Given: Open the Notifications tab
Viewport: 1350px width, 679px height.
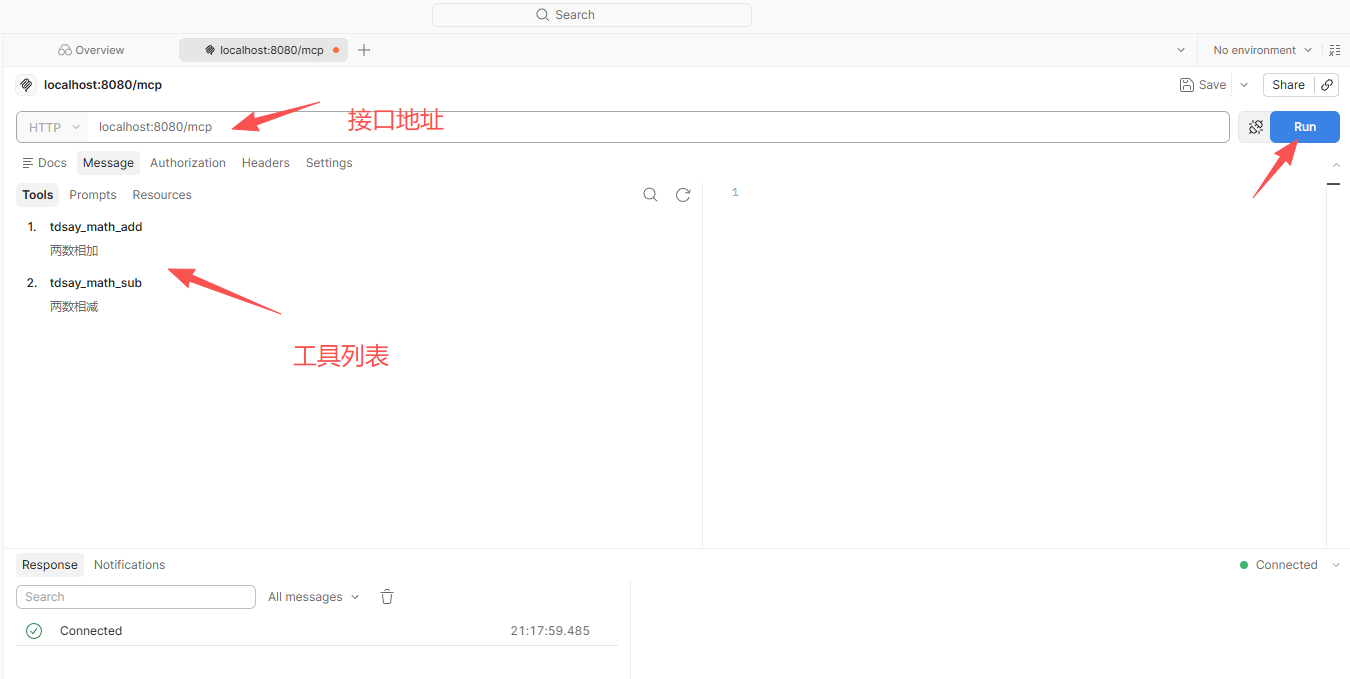Looking at the screenshot, I should click(x=130, y=565).
